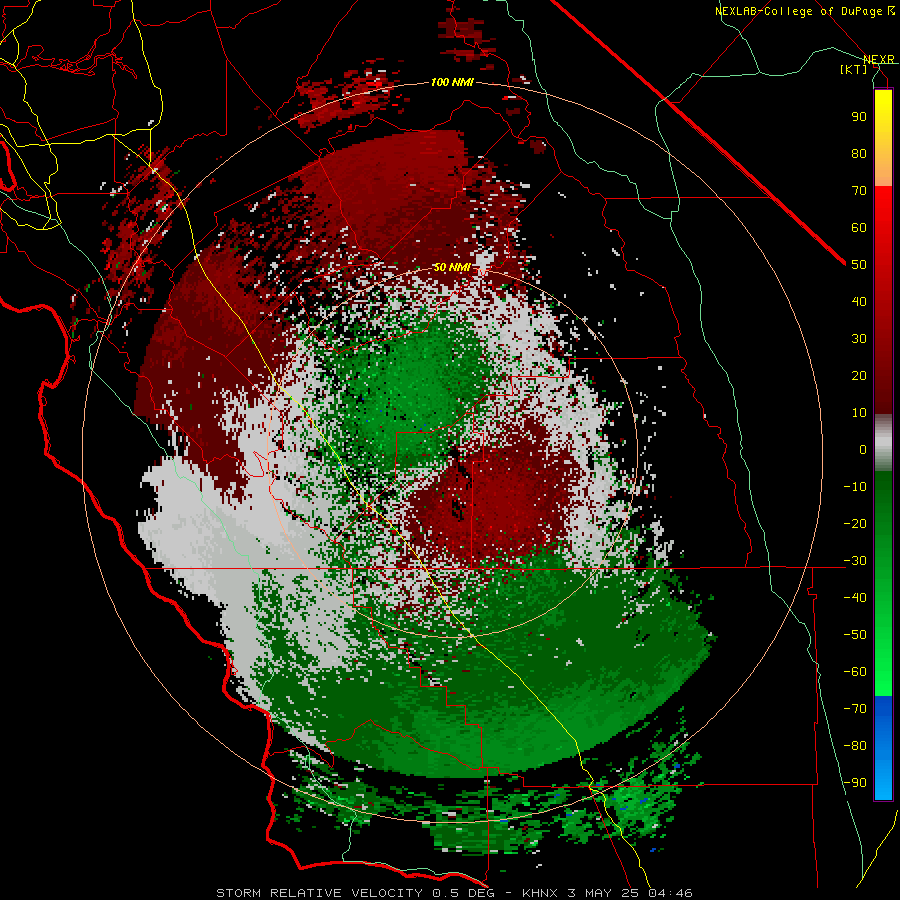Click the NEXR label above the color scale

point(878,59)
